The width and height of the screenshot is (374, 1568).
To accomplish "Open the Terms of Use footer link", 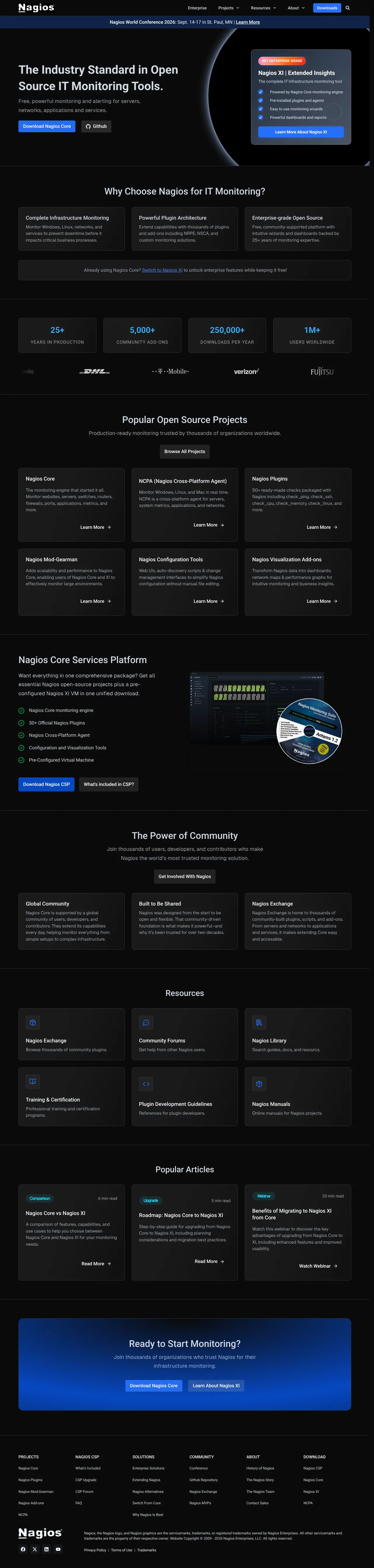I will [122, 1550].
